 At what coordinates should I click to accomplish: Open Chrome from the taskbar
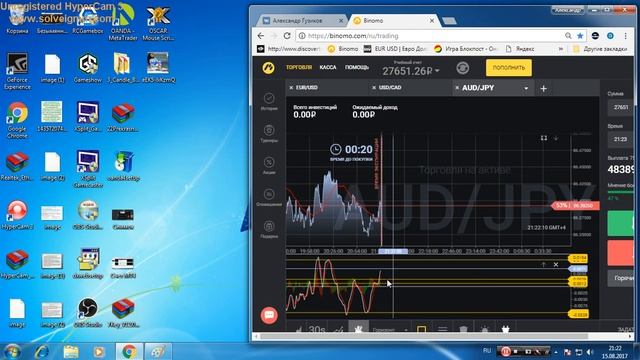(x=129, y=351)
